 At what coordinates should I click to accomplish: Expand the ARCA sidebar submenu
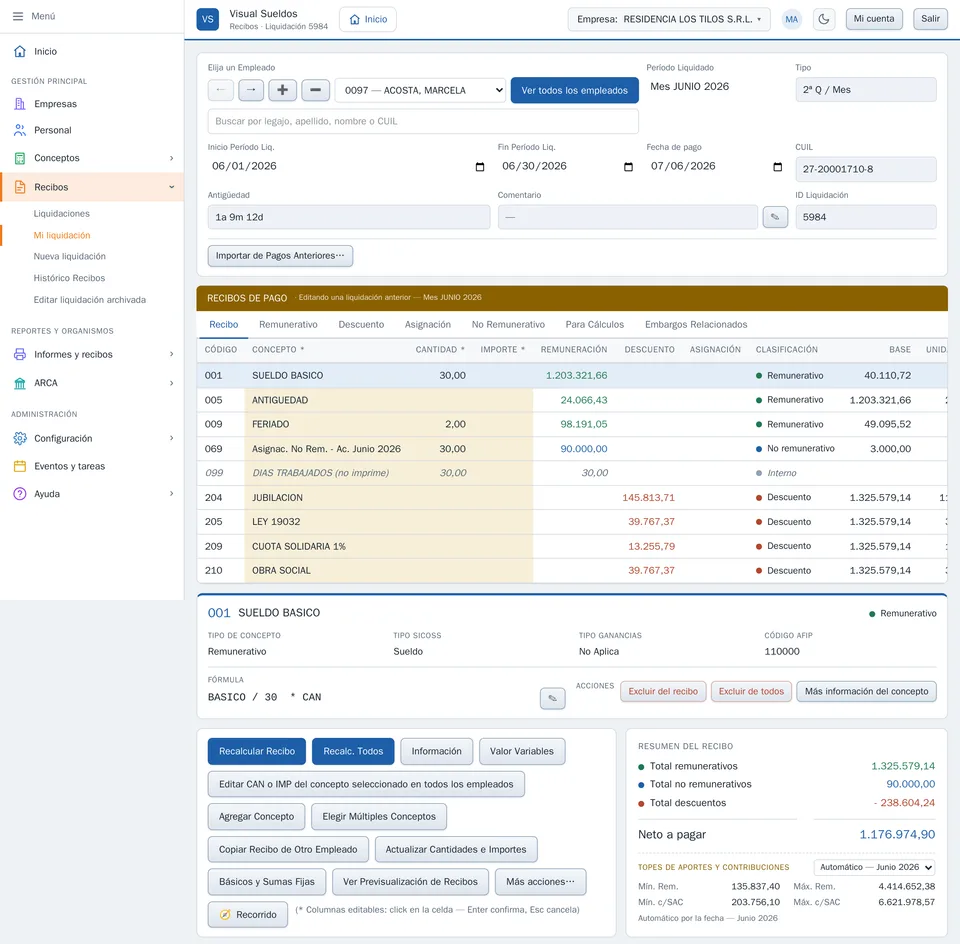pos(171,383)
